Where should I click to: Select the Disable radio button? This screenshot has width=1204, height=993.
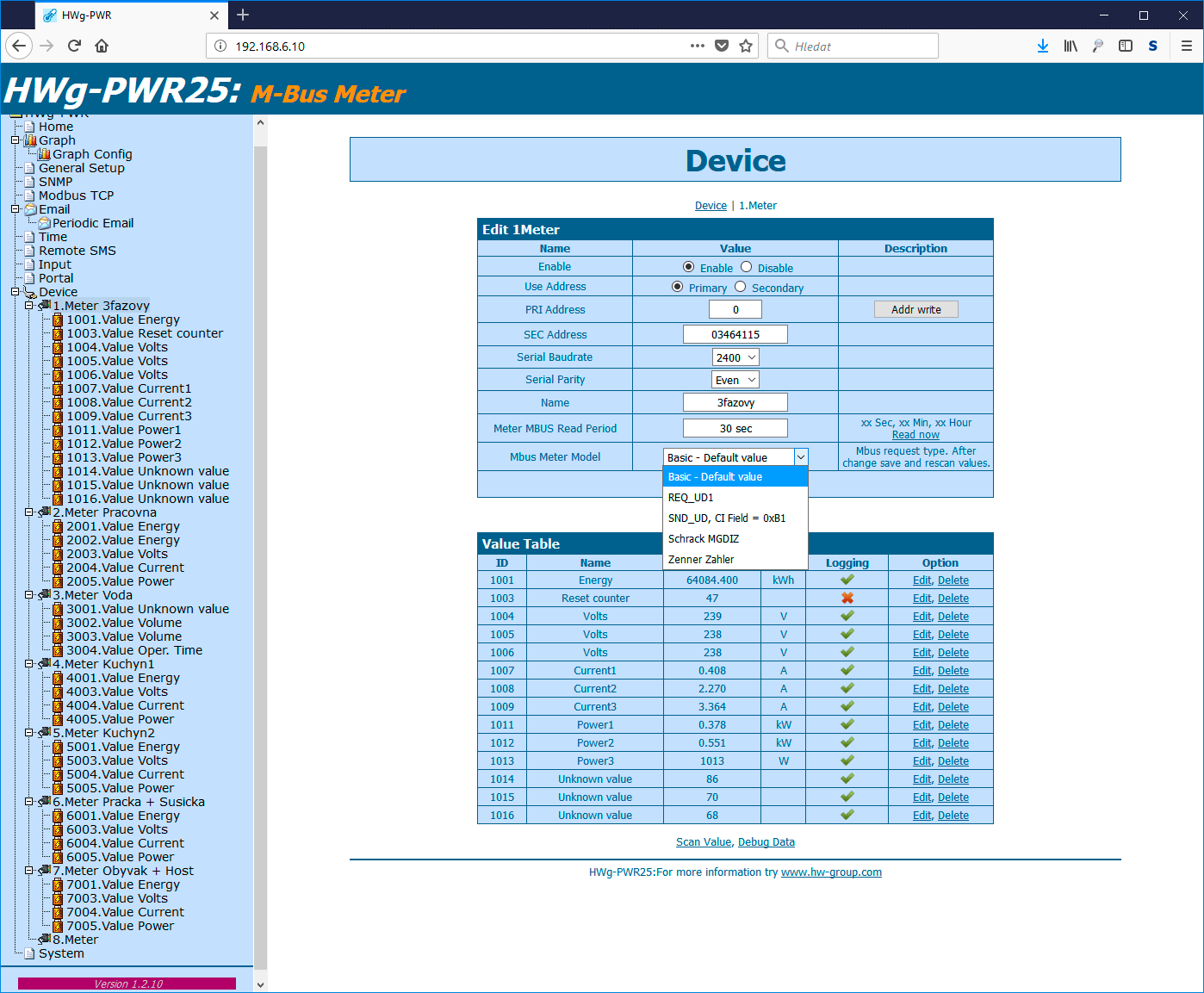tap(746, 267)
